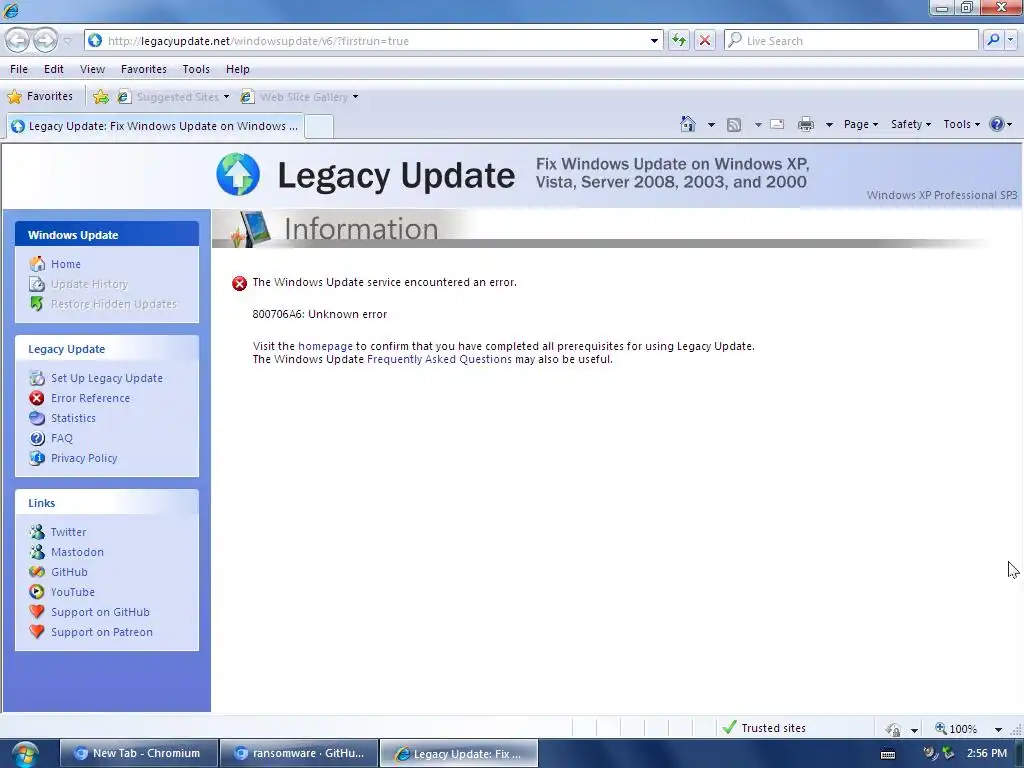Open the Favorites menu

click(x=144, y=69)
